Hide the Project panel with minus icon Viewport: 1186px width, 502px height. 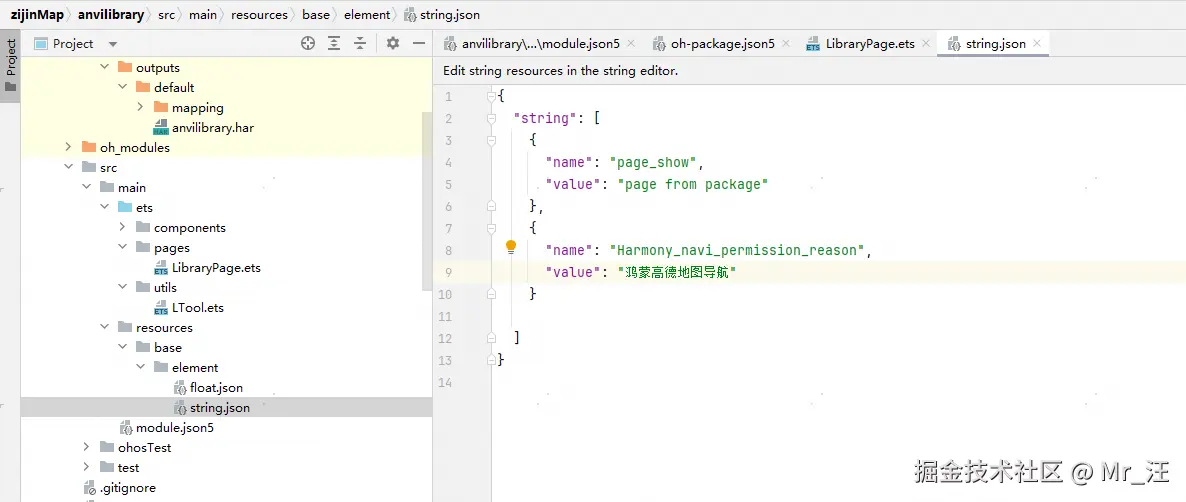coord(419,43)
